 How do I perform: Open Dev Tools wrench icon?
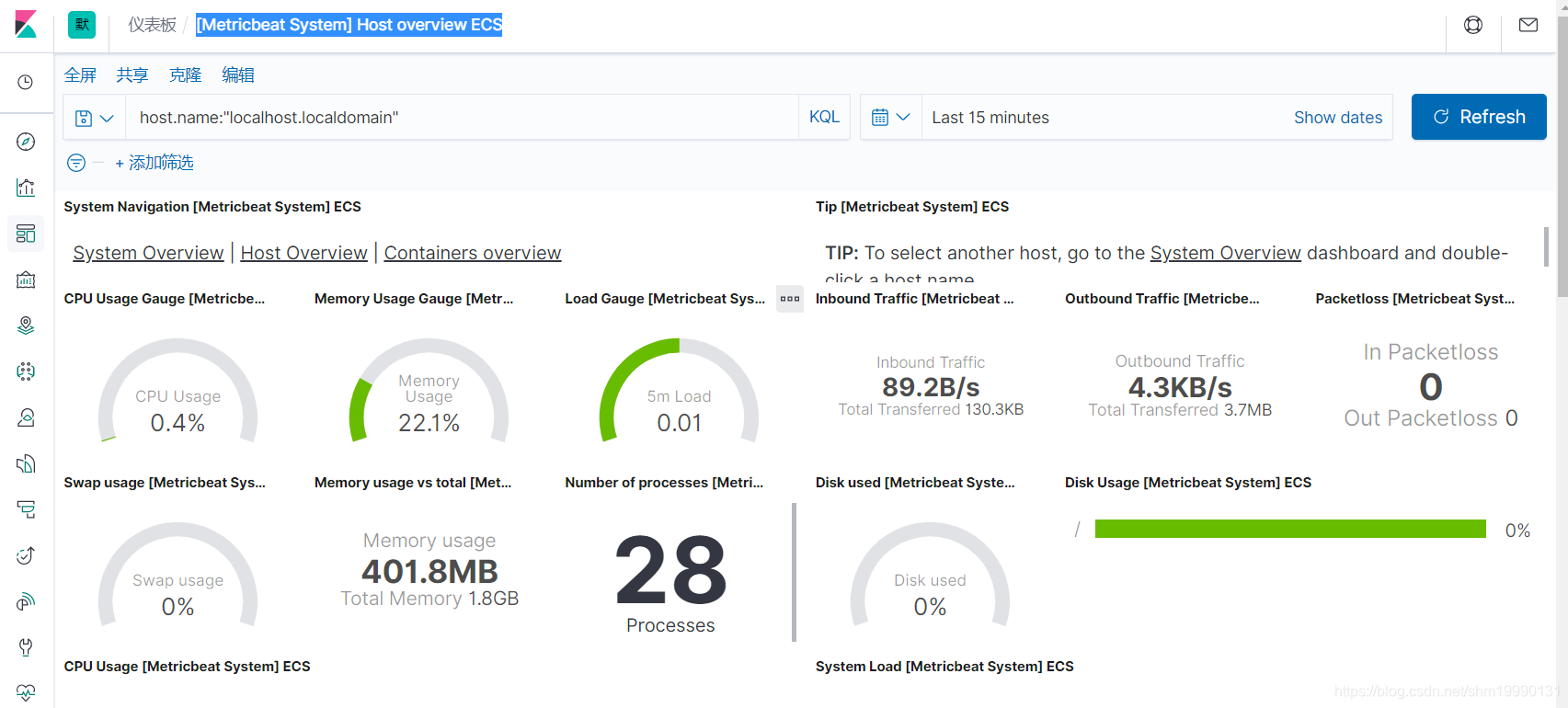[26, 647]
